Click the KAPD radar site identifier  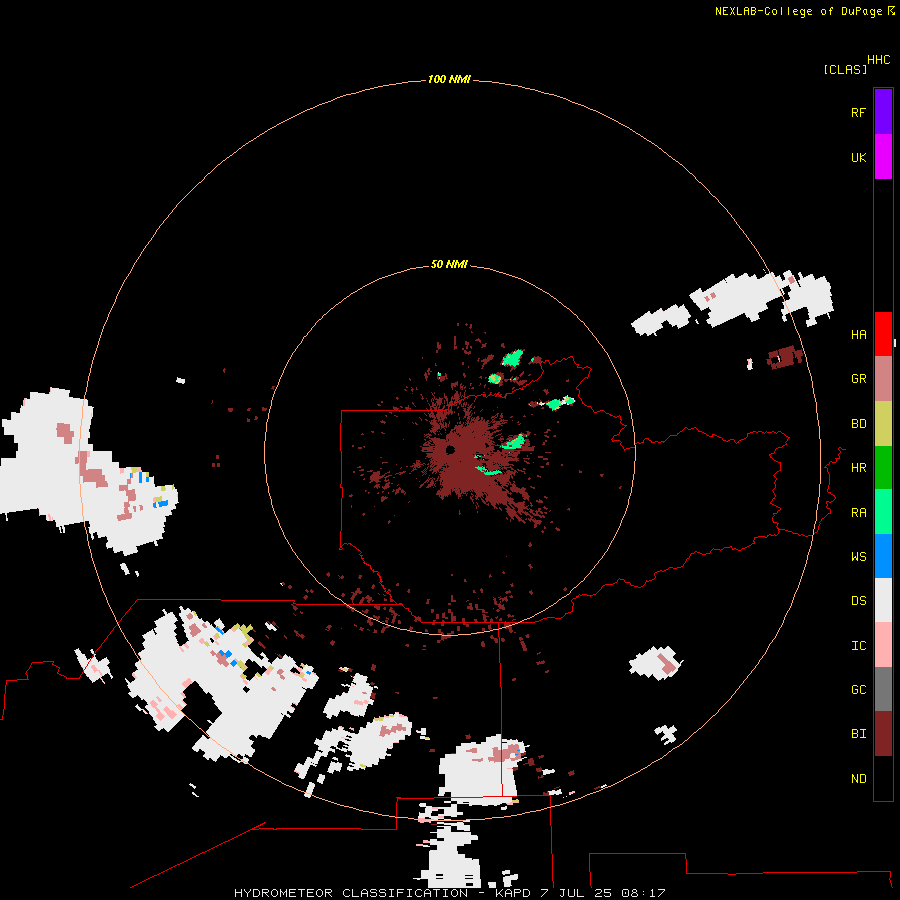[x=513, y=893]
